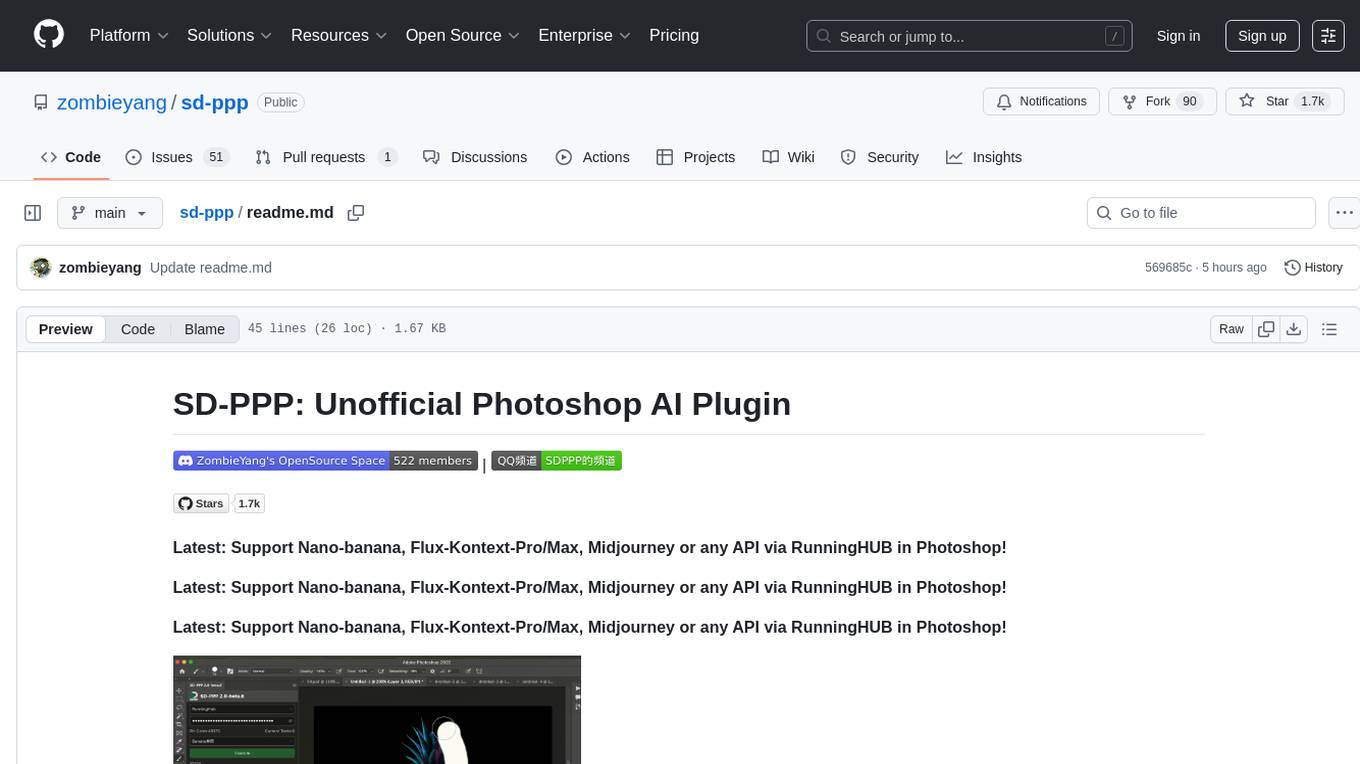Expand the Platform menu
1360x764 pixels.
click(x=129, y=35)
